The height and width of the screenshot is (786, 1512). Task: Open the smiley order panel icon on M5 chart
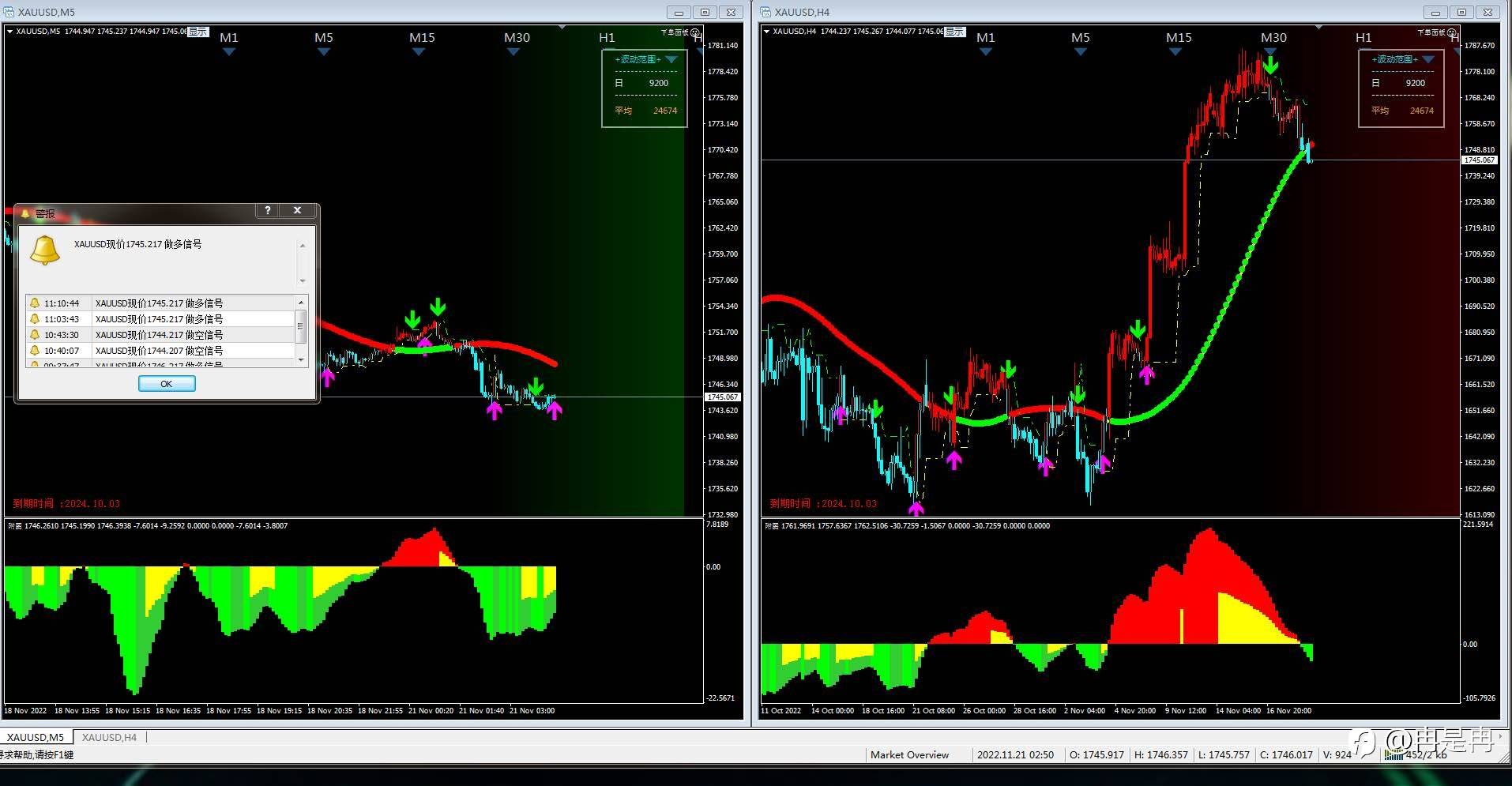pos(695,32)
